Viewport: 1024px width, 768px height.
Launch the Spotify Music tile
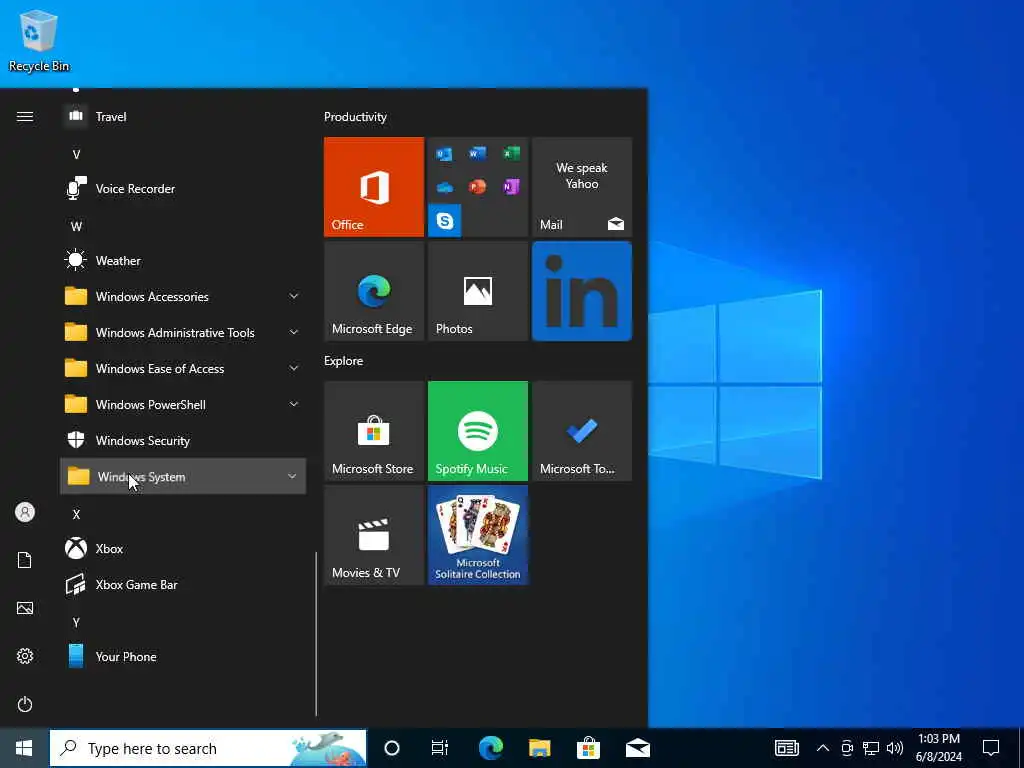point(478,431)
